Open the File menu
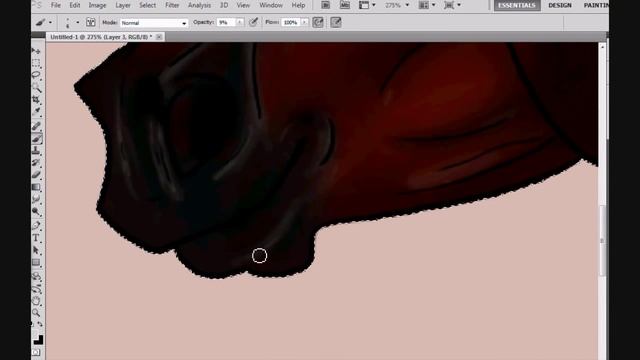 (x=56, y=5)
